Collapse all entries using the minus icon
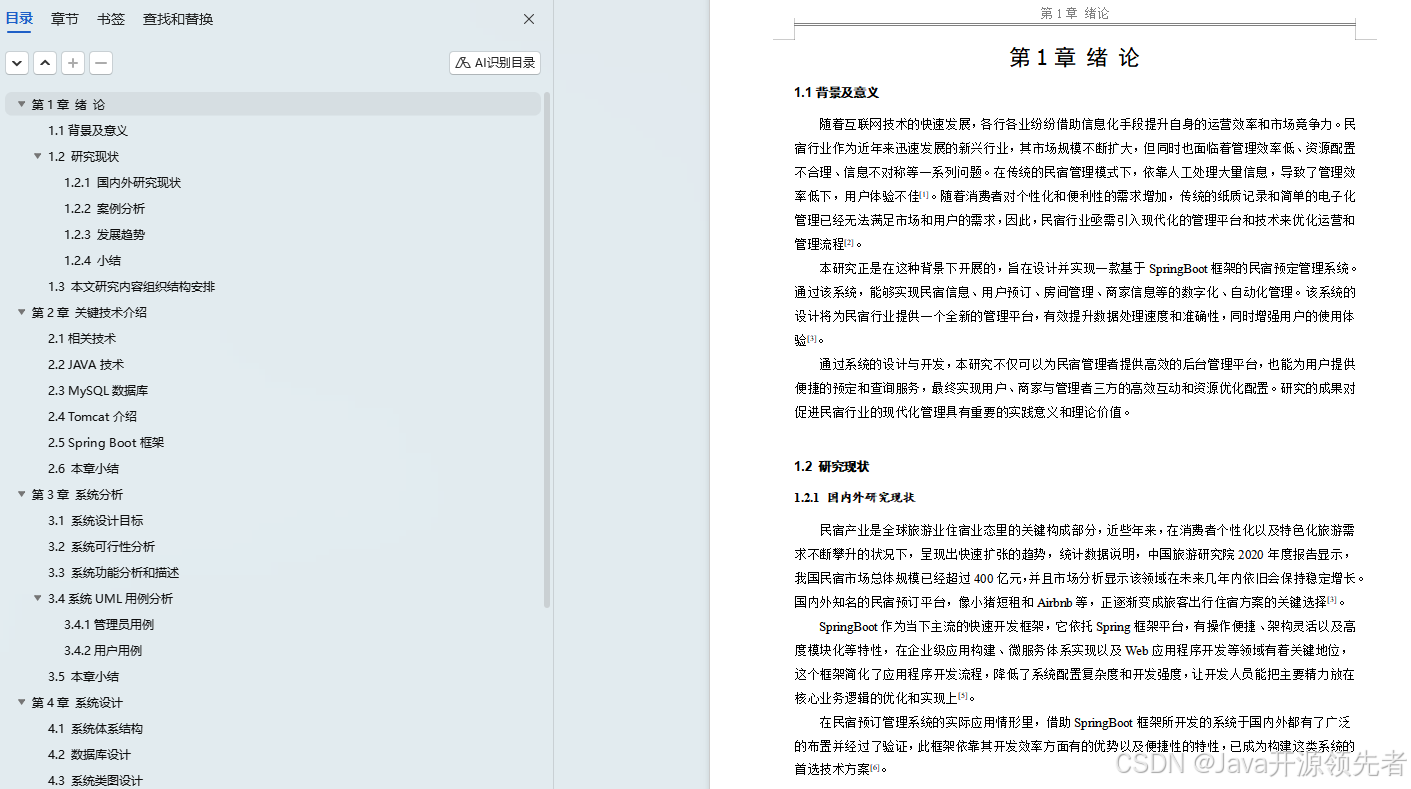Screen dimensions: 1411x789 point(100,62)
